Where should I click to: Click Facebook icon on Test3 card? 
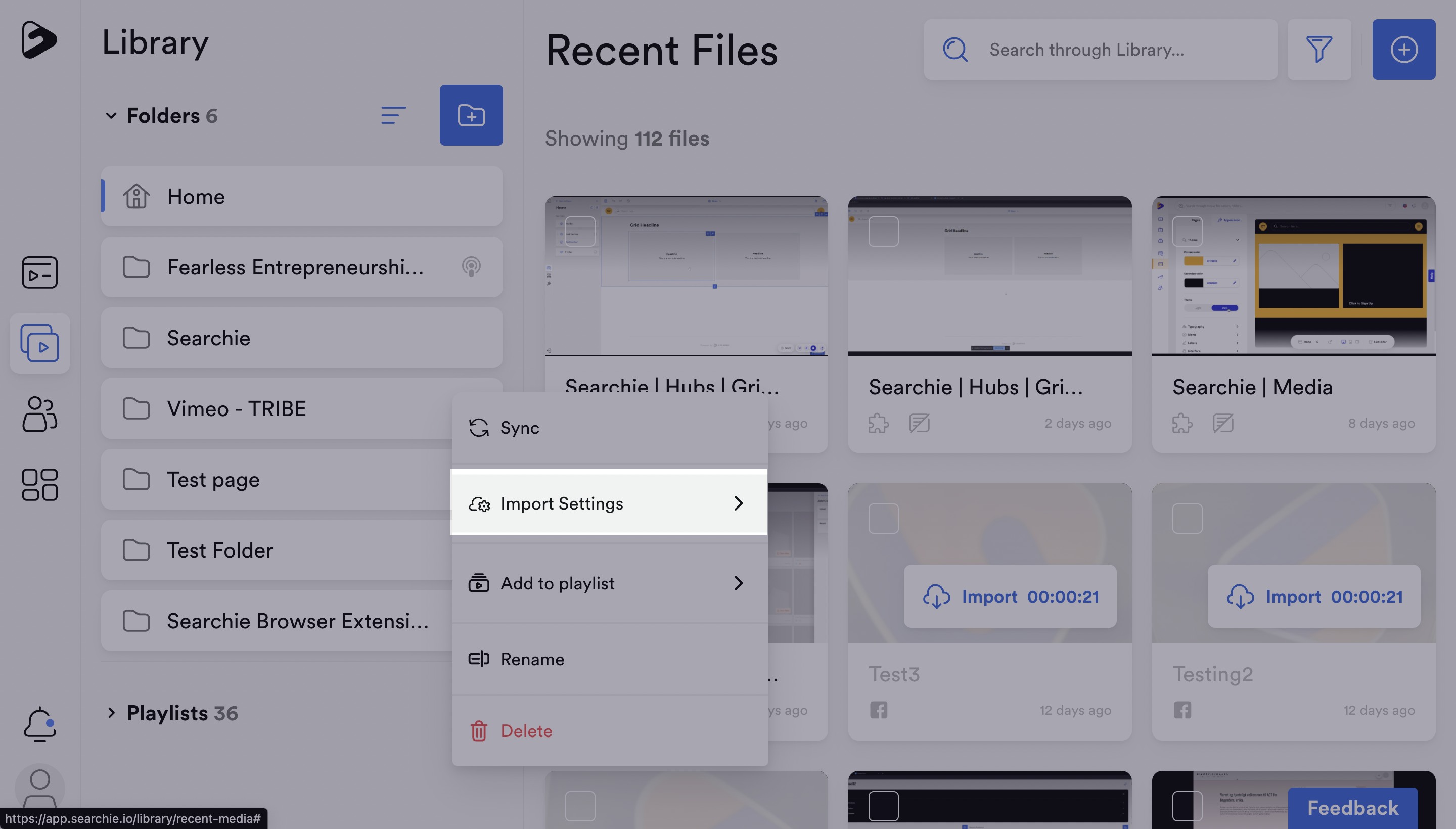(x=878, y=710)
